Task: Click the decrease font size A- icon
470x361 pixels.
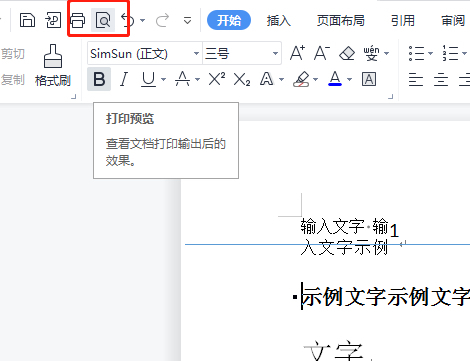Action: 322,53
